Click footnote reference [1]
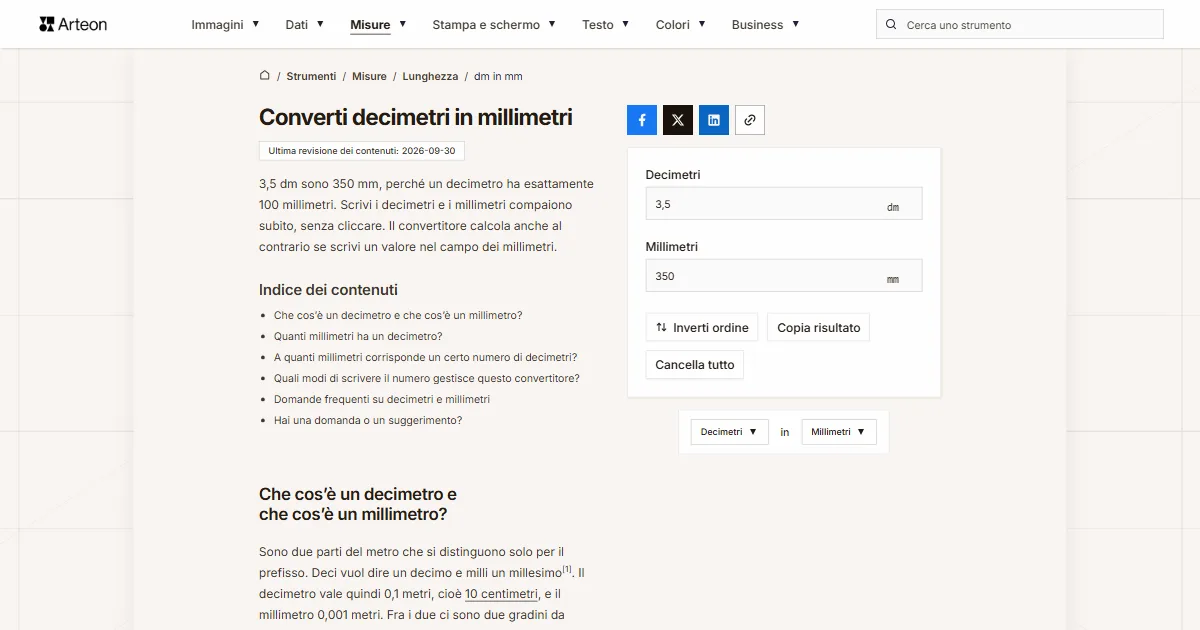Image resolution: width=1200 pixels, height=630 pixels. click(567, 569)
